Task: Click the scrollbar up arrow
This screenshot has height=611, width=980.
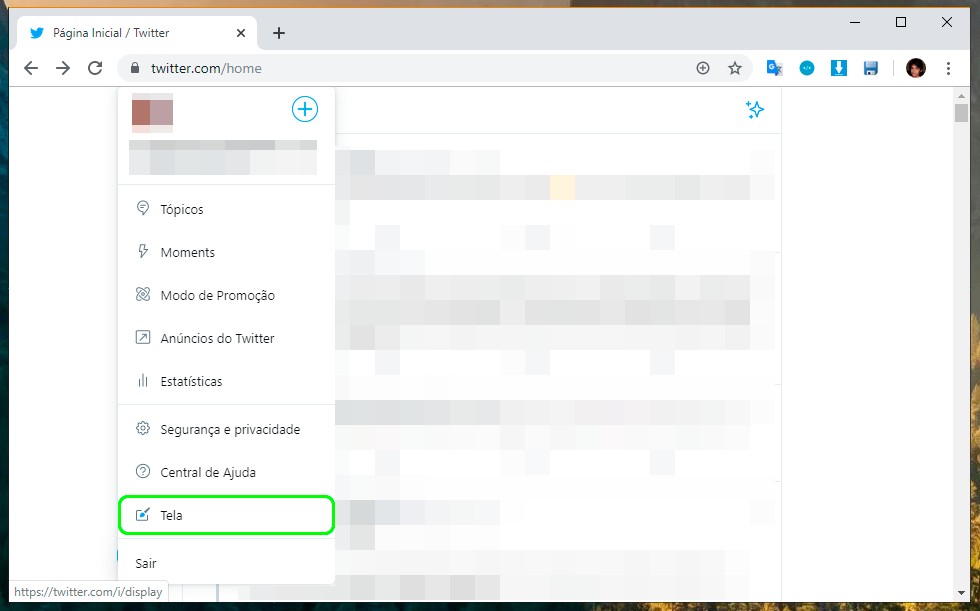Action: click(961, 96)
